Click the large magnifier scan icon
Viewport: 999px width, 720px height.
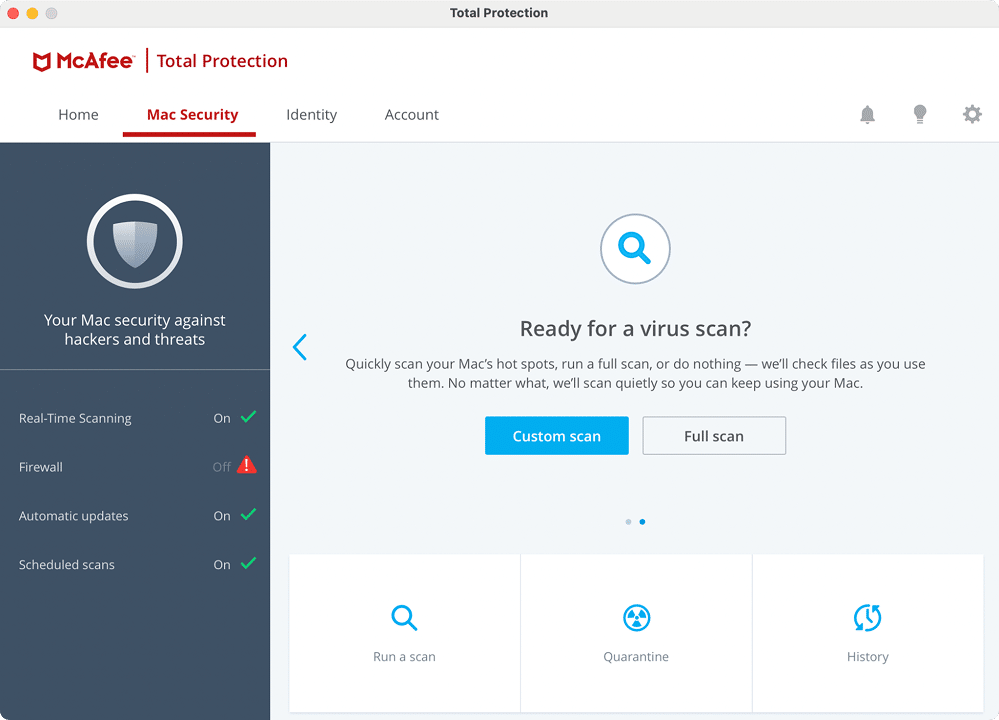[635, 248]
